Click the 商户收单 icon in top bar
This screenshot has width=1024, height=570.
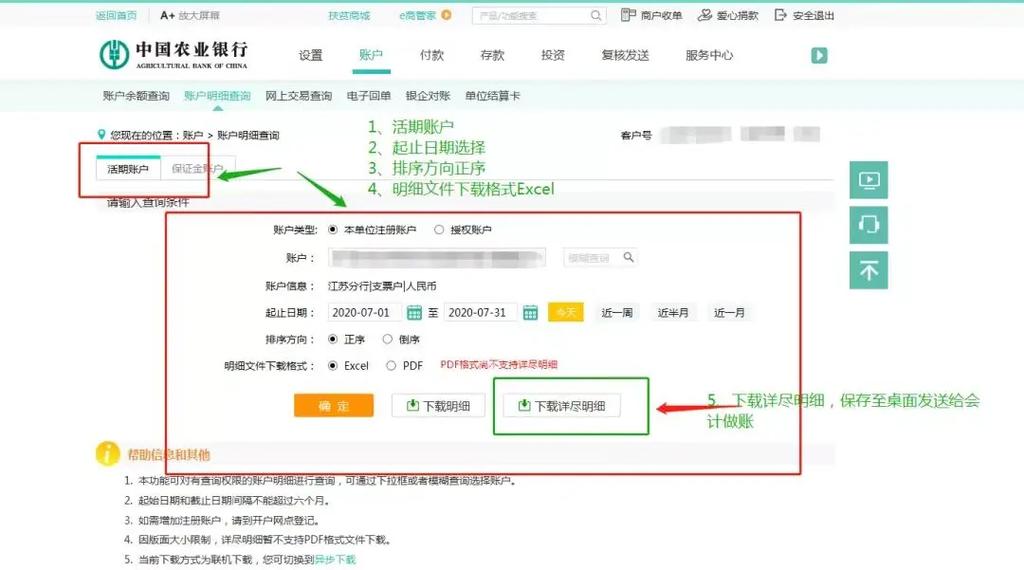(x=628, y=14)
